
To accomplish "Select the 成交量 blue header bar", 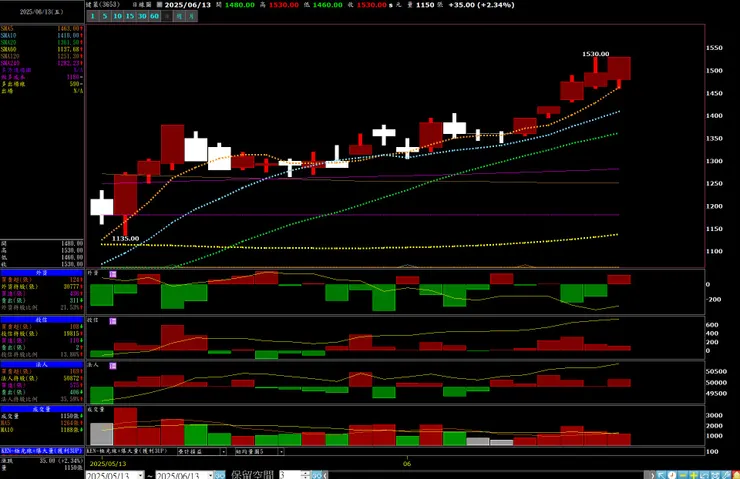I will coord(42,409).
